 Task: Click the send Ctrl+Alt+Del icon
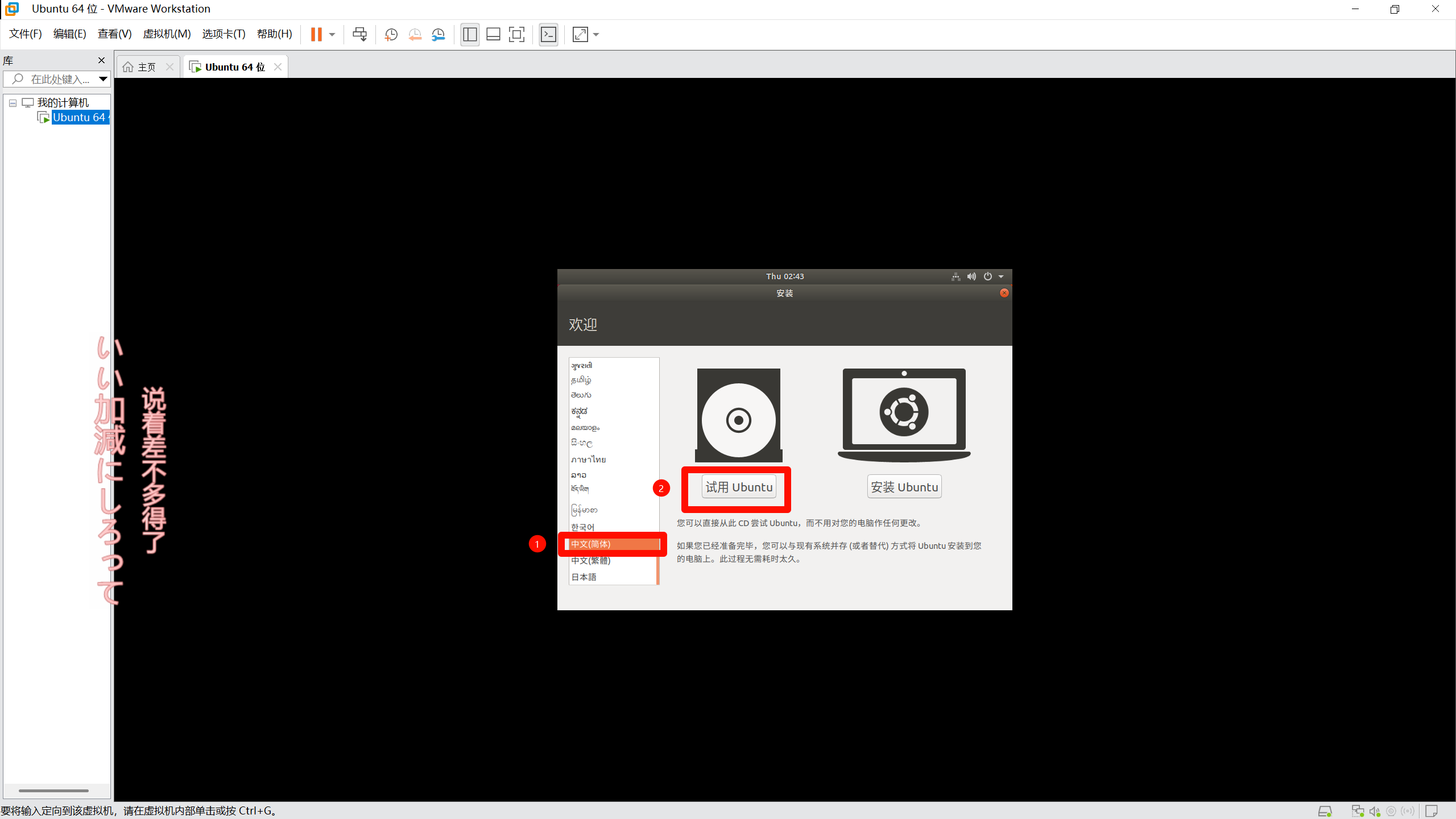pos(359,35)
